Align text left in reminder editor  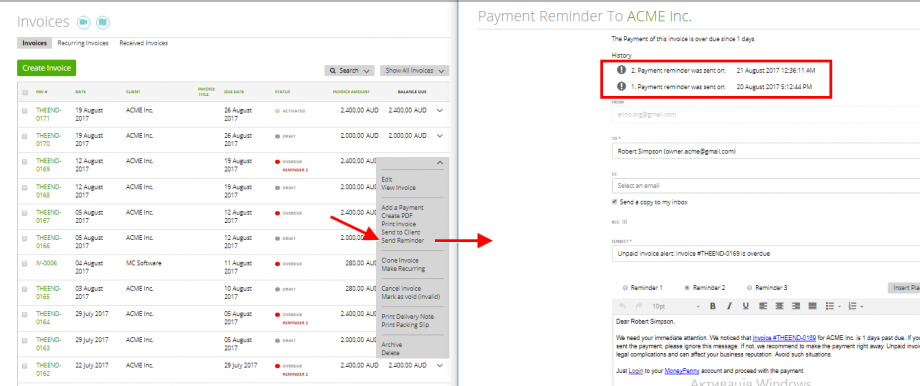[763, 306]
